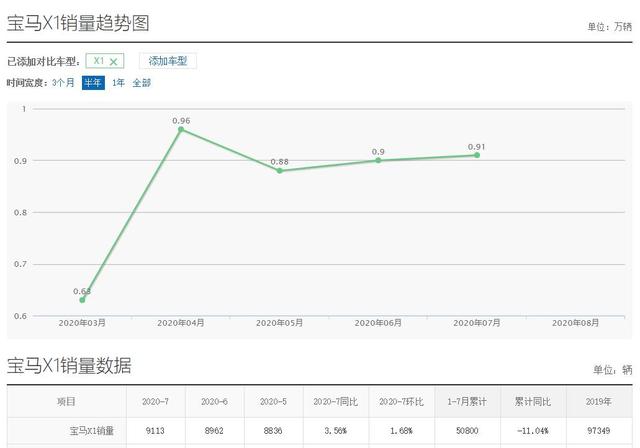640x448 pixels.
Task: Click the 3.56% year-over-year cell
Action: [336, 430]
